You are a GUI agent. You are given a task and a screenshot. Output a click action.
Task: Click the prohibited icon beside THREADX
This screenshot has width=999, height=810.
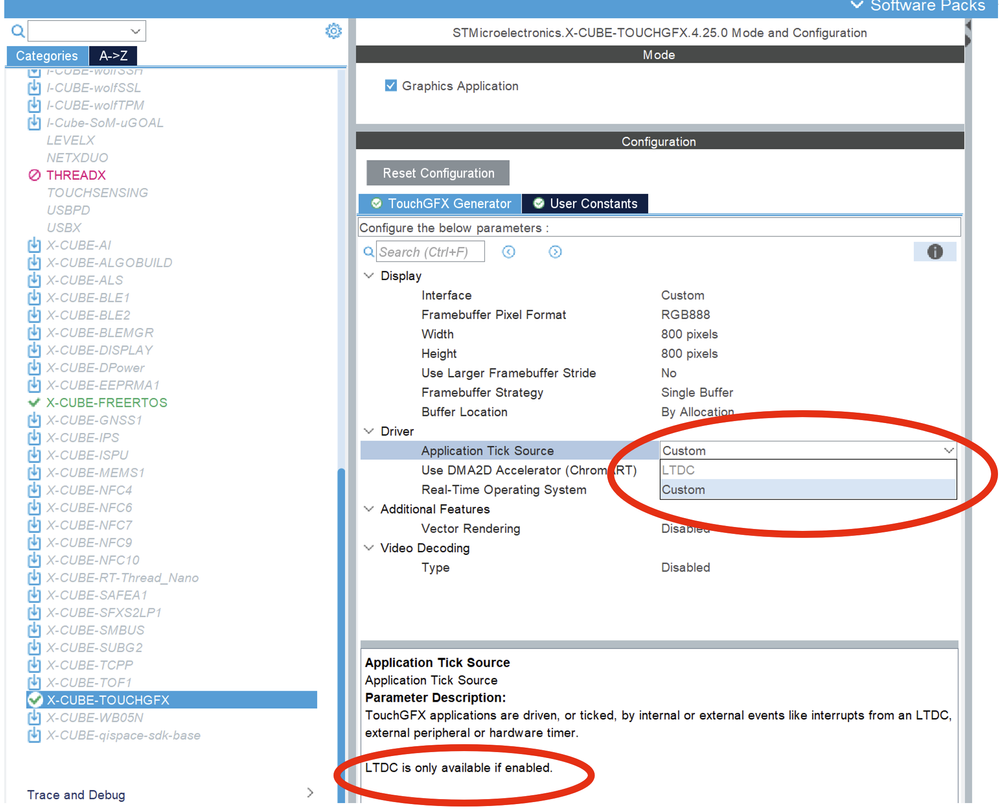tap(34, 175)
